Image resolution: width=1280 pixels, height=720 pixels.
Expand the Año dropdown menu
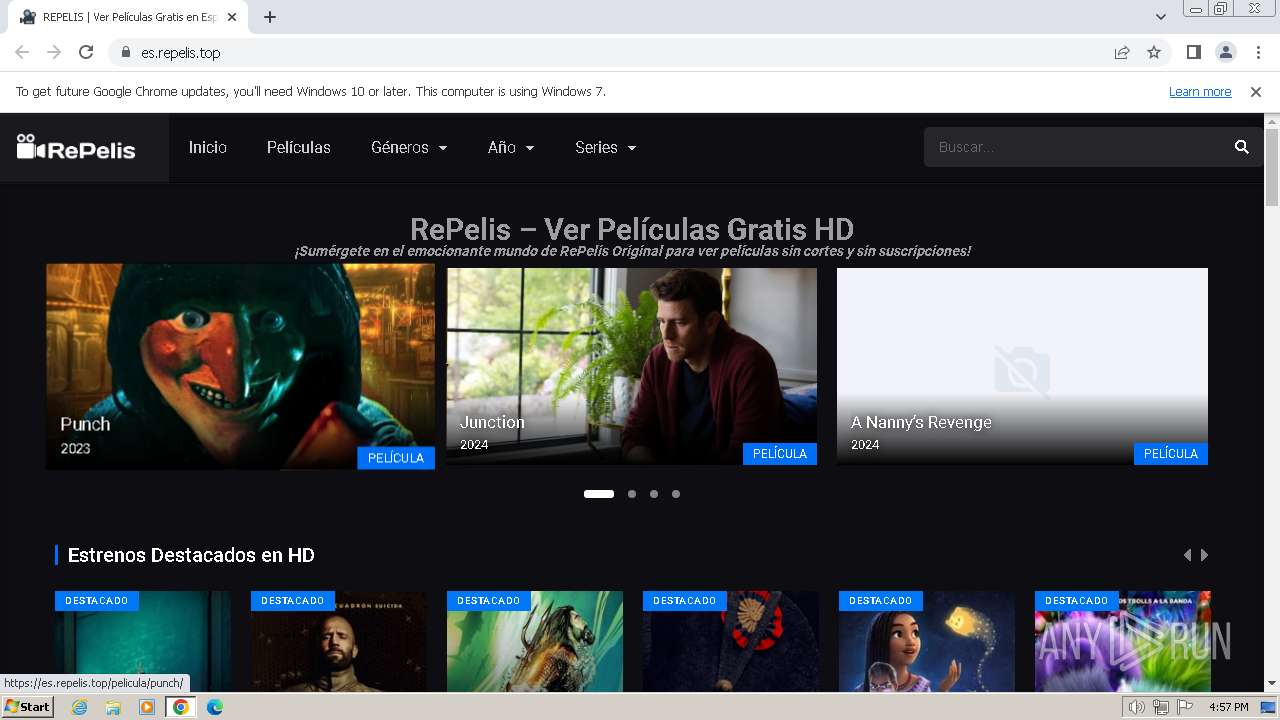[x=511, y=147]
